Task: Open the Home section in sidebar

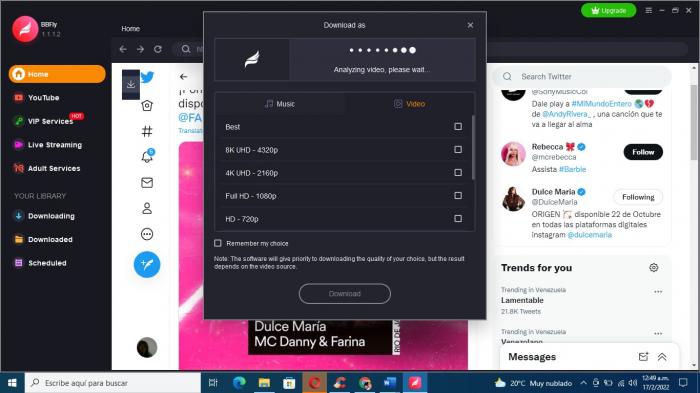Action: (57, 74)
